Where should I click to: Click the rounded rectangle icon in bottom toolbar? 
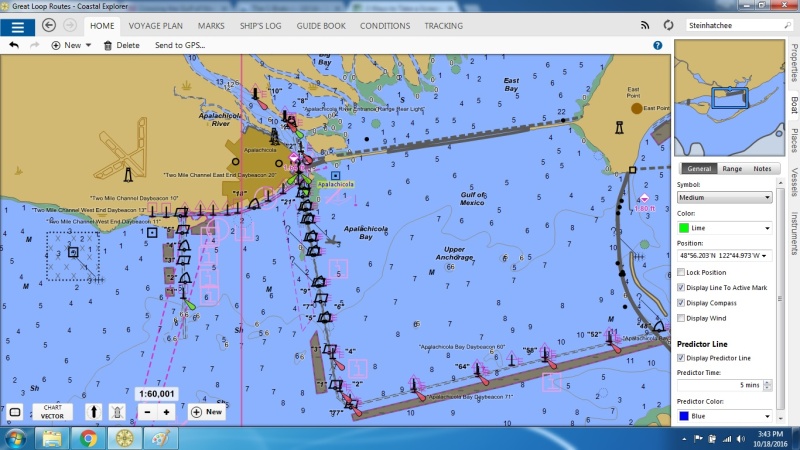click(x=15, y=412)
